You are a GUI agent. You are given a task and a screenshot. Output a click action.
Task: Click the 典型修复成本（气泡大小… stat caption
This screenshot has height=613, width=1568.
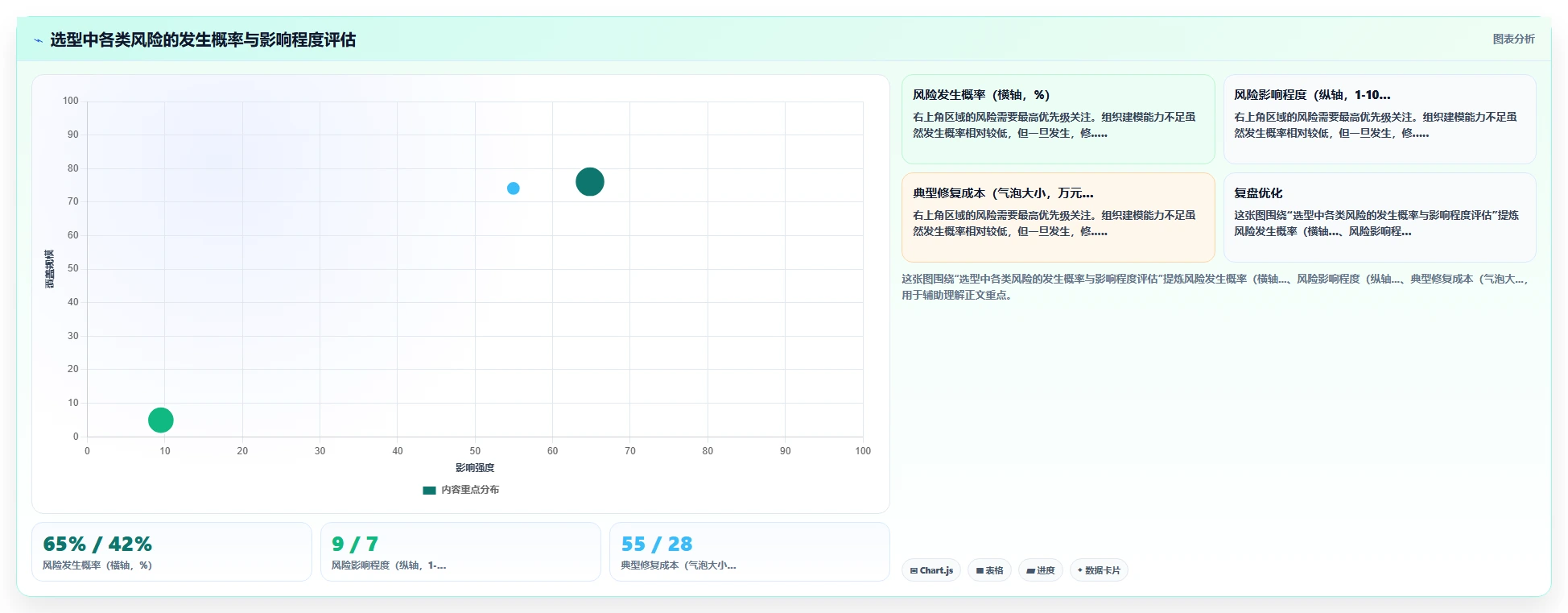click(679, 565)
